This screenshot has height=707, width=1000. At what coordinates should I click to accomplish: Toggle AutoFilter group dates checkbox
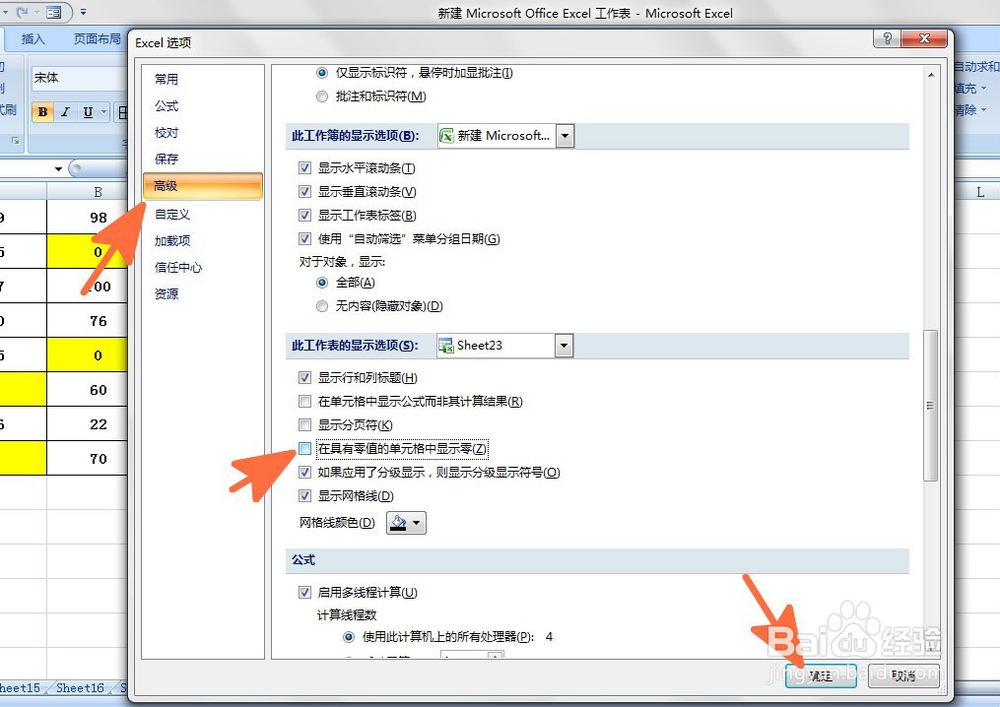click(305, 239)
